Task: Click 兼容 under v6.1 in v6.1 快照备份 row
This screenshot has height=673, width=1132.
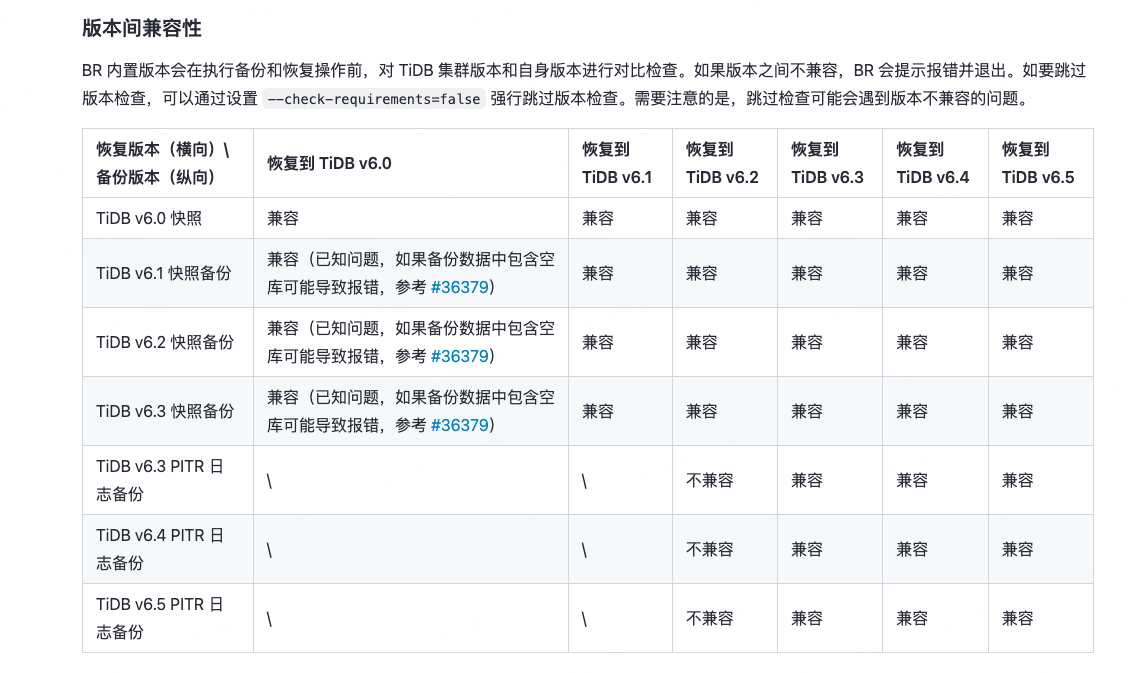Action: tap(598, 274)
